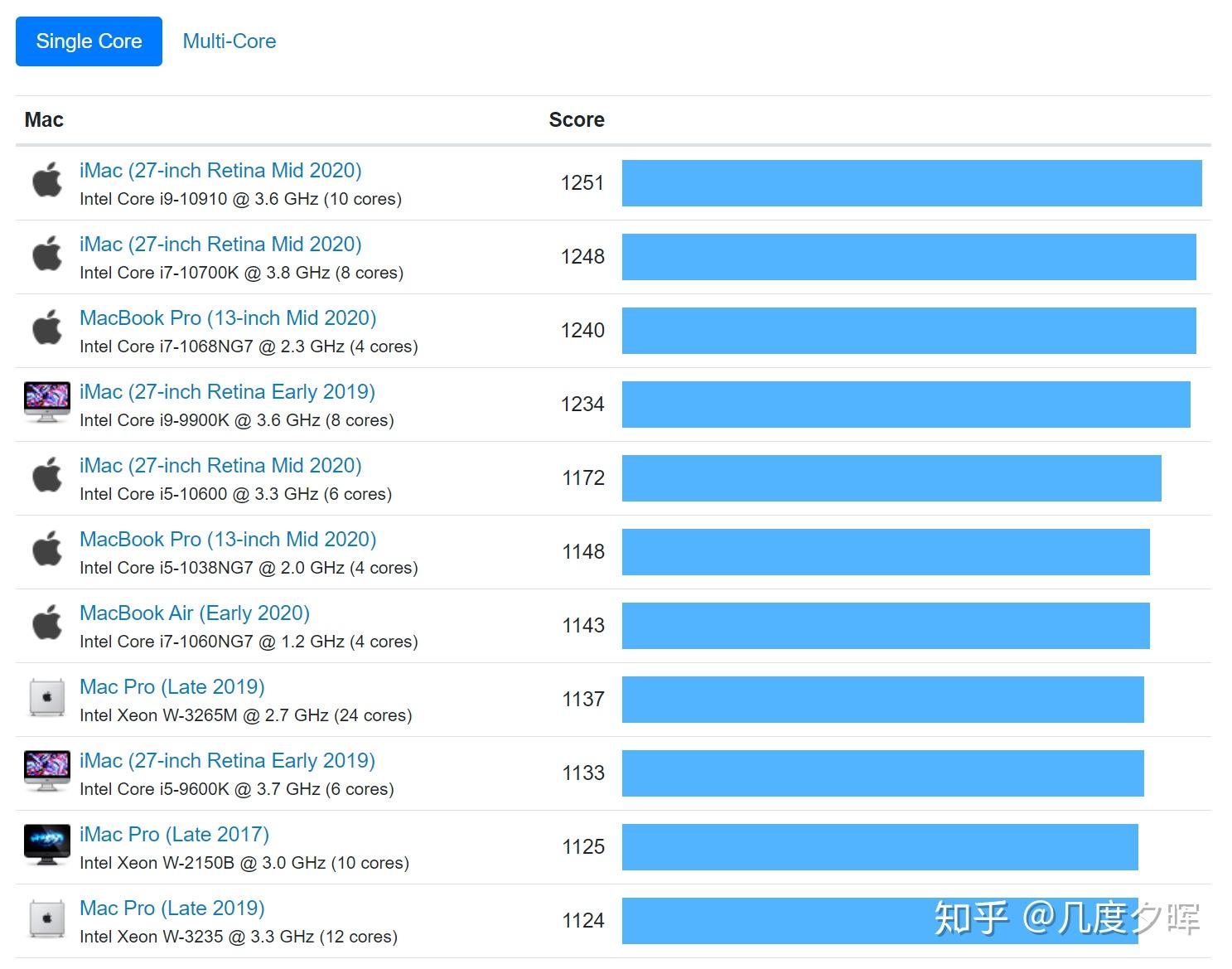Screen dimensions: 1232x969
Task: Click text 'Intel Core i7-1068NG7 @ 2.3 GHz (4 cores)'
Action: 249,346
